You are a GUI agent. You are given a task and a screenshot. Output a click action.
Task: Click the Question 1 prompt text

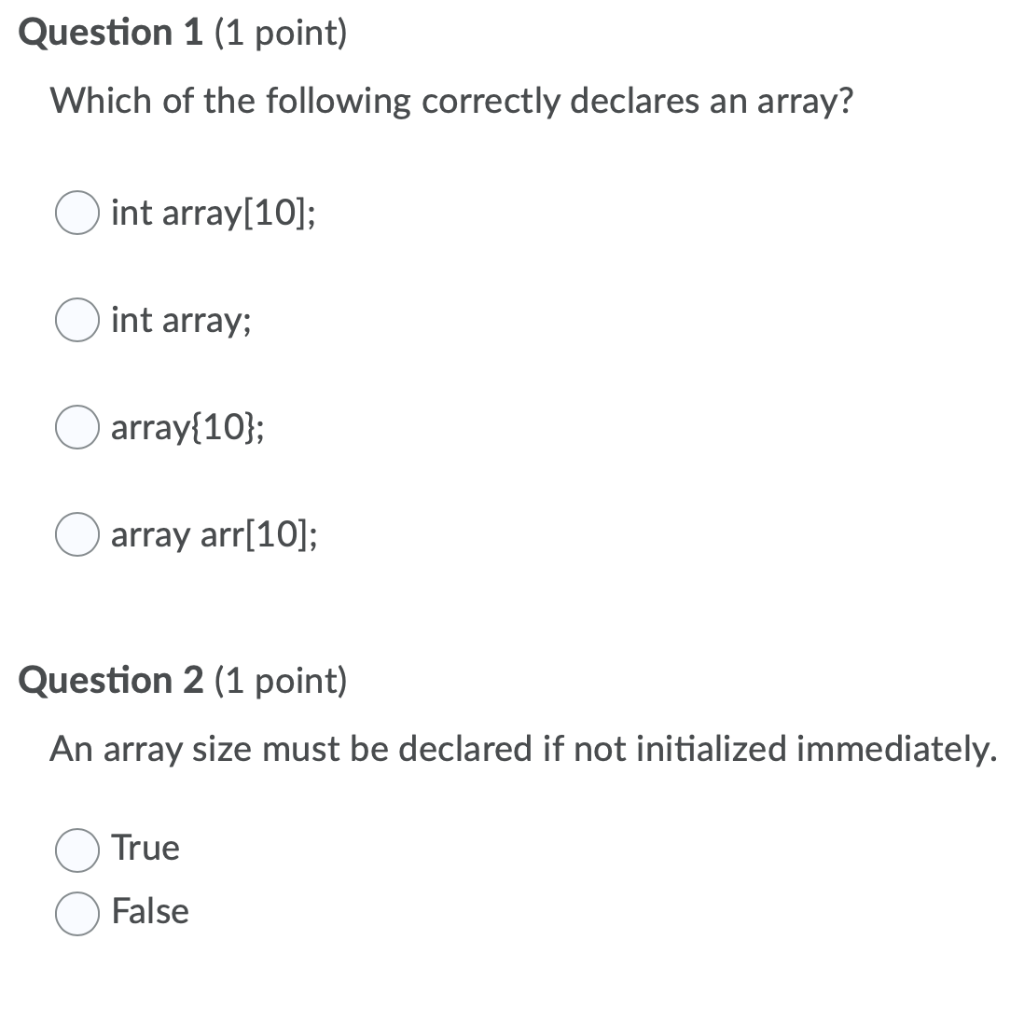point(450,100)
